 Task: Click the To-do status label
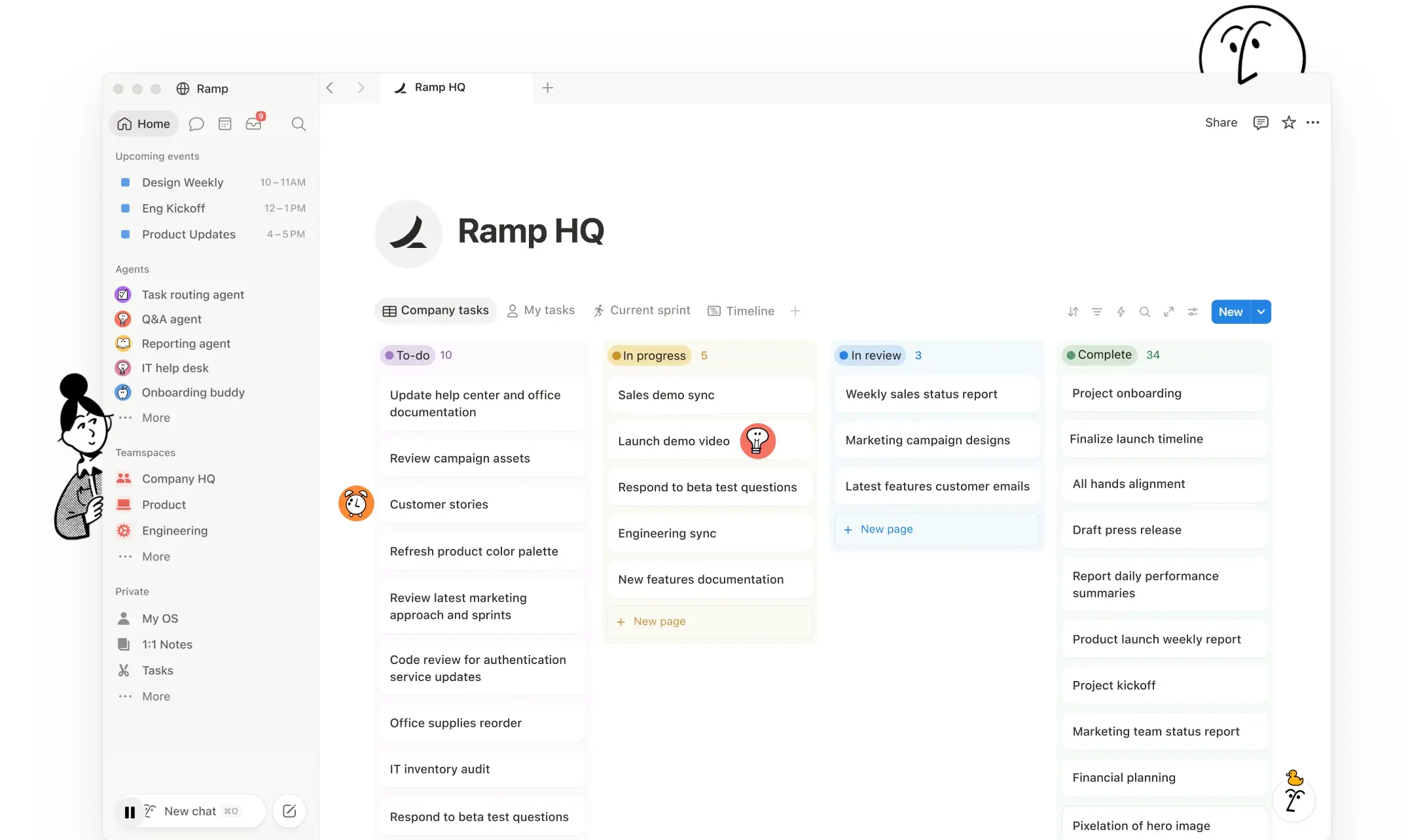(408, 355)
